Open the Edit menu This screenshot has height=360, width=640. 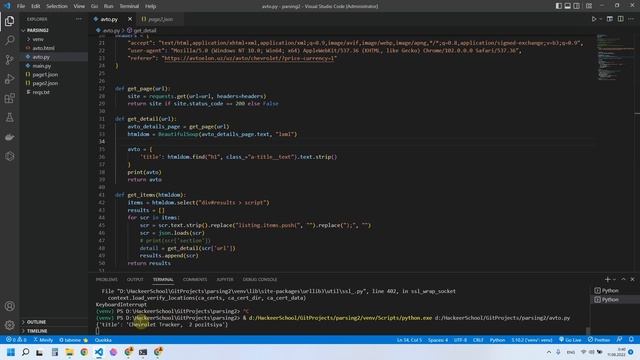click(36, 6)
